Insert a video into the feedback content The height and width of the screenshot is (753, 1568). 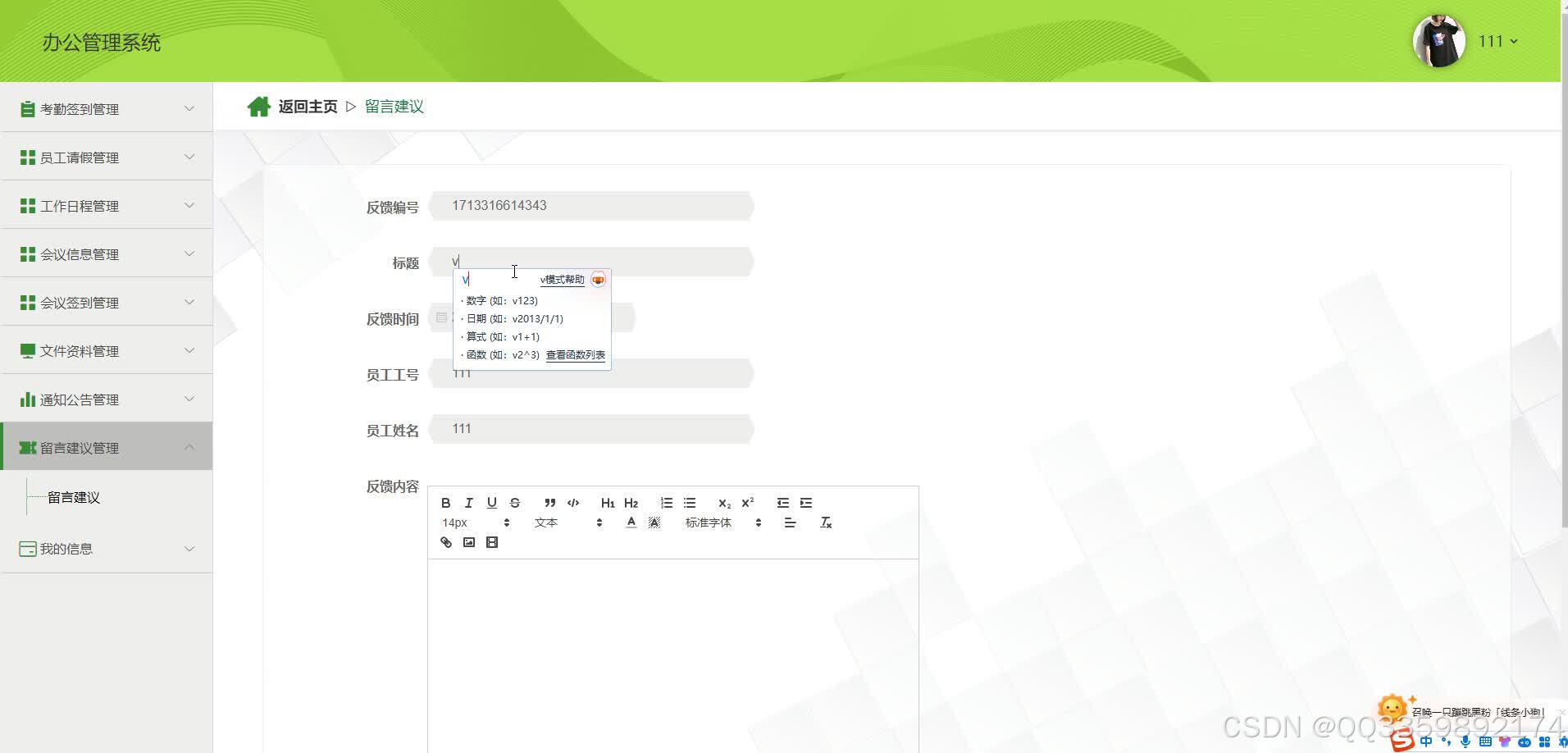pos(492,542)
